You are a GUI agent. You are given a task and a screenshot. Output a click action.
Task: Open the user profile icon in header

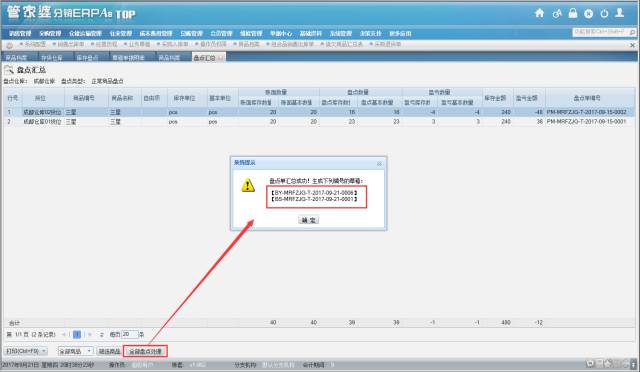click(620, 13)
